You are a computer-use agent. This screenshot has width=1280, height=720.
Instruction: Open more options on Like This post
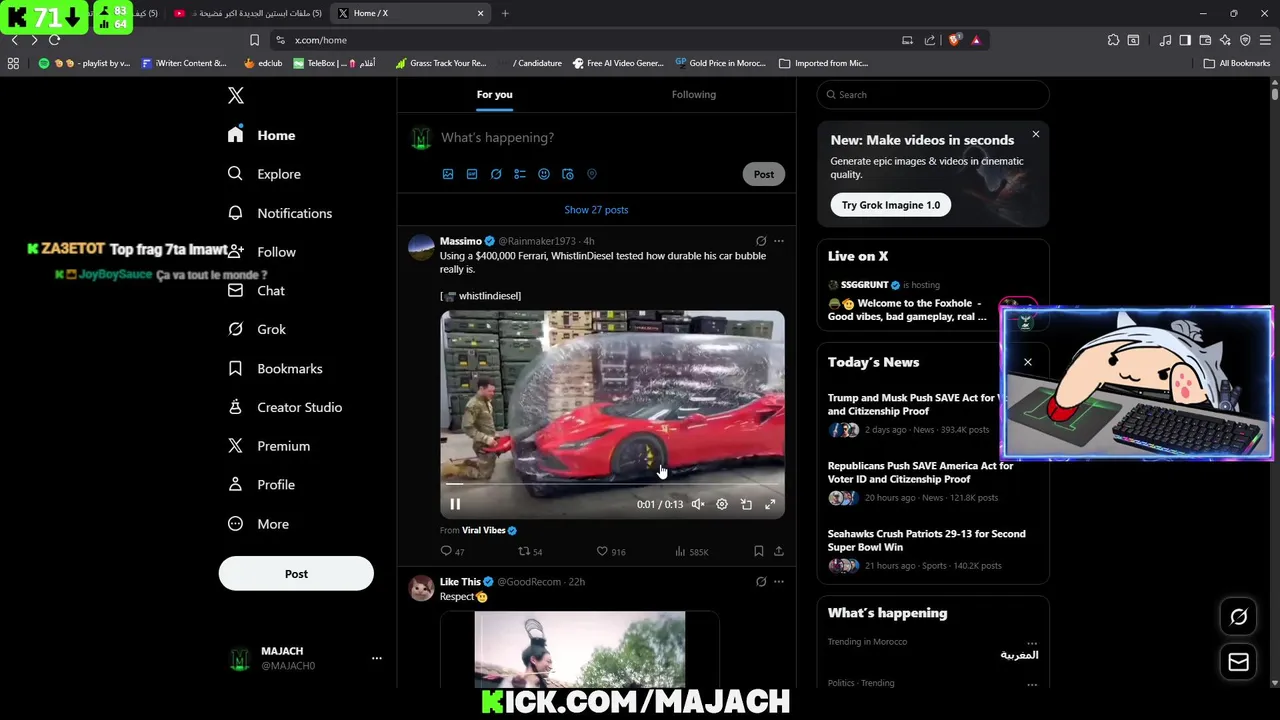(x=779, y=581)
